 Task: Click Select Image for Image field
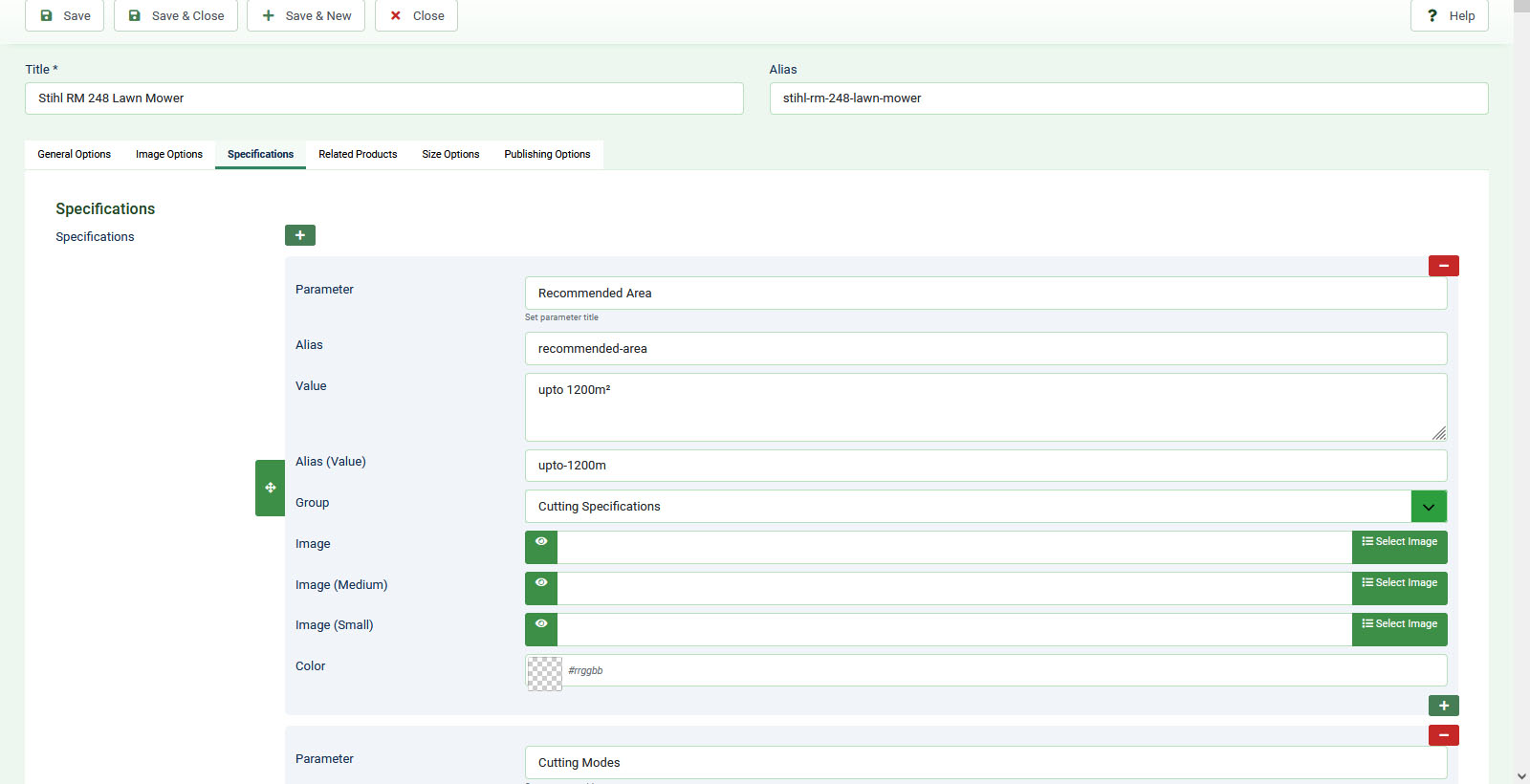[1400, 547]
